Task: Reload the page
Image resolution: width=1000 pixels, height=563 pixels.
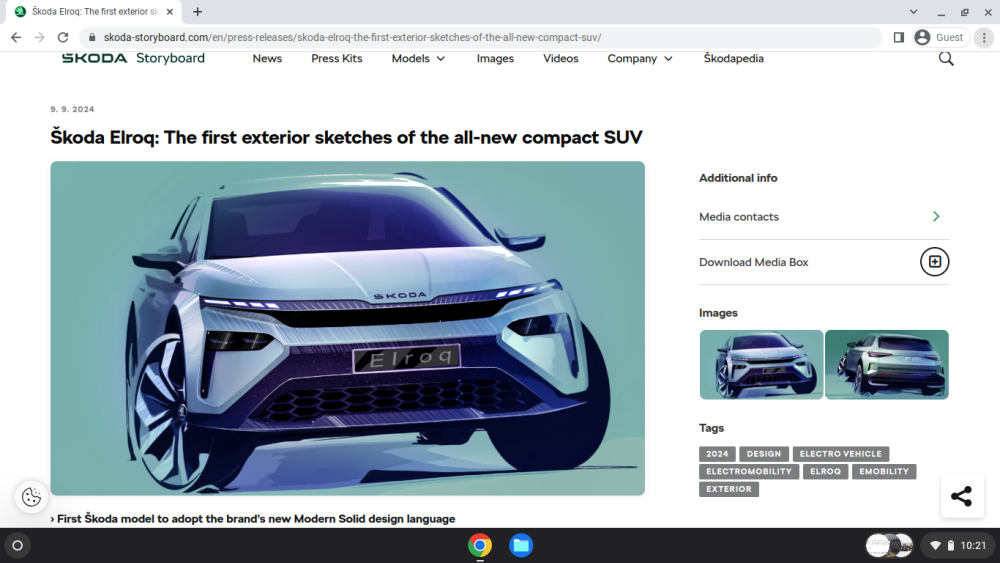Action: point(62,38)
